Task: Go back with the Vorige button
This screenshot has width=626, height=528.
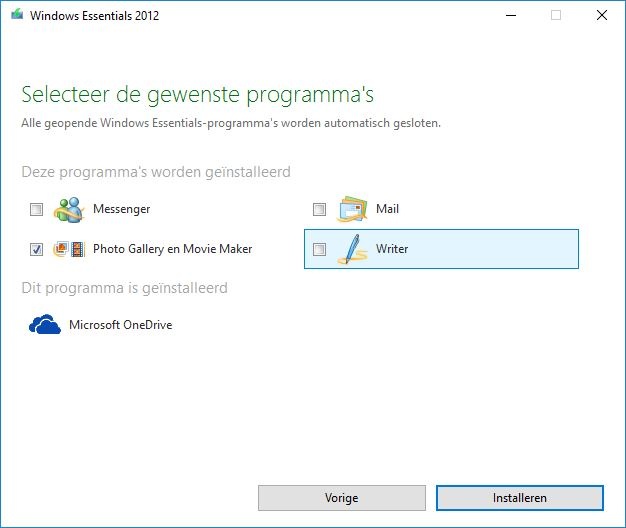Action: 341,497
